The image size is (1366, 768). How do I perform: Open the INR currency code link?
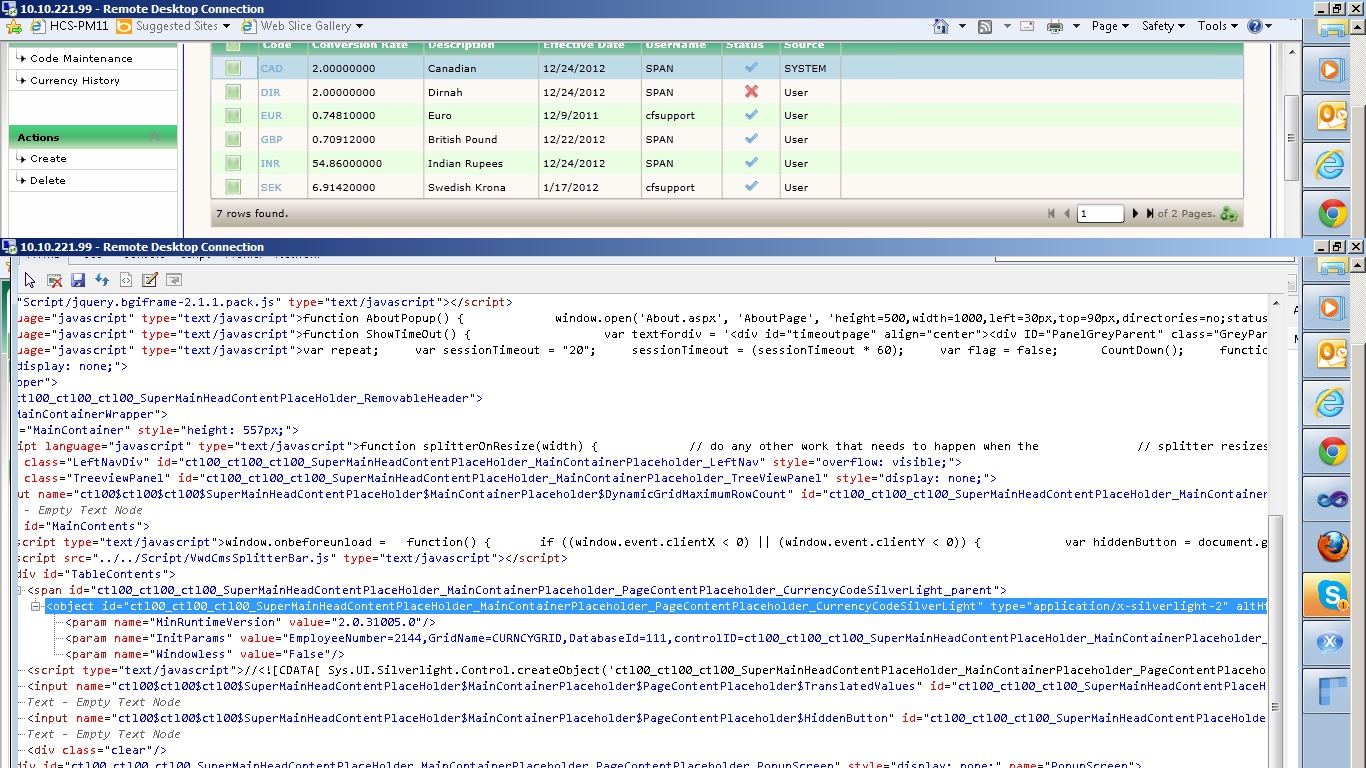pos(270,164)
